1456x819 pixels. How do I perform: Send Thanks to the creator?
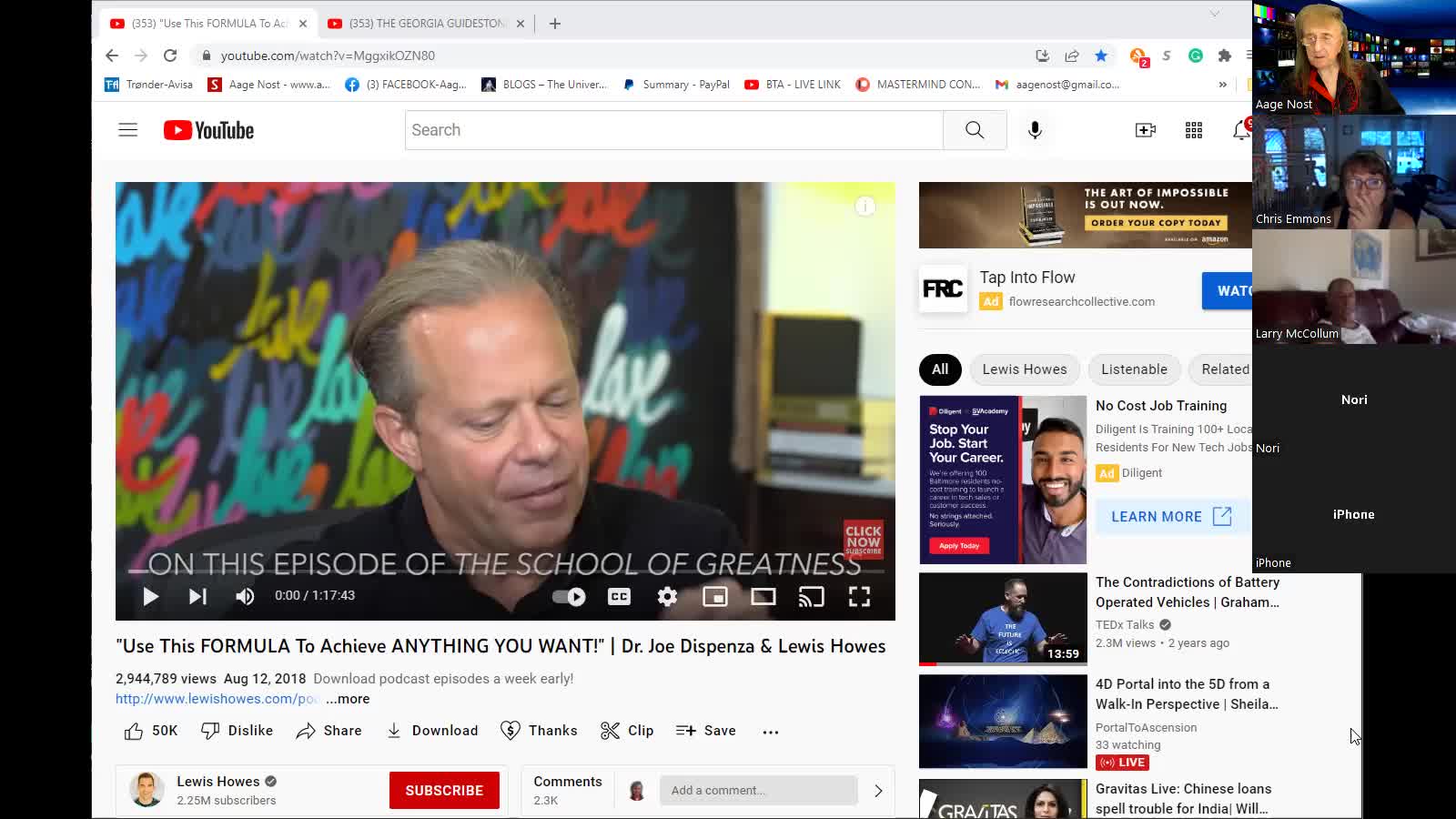click(x=539, y=731)
